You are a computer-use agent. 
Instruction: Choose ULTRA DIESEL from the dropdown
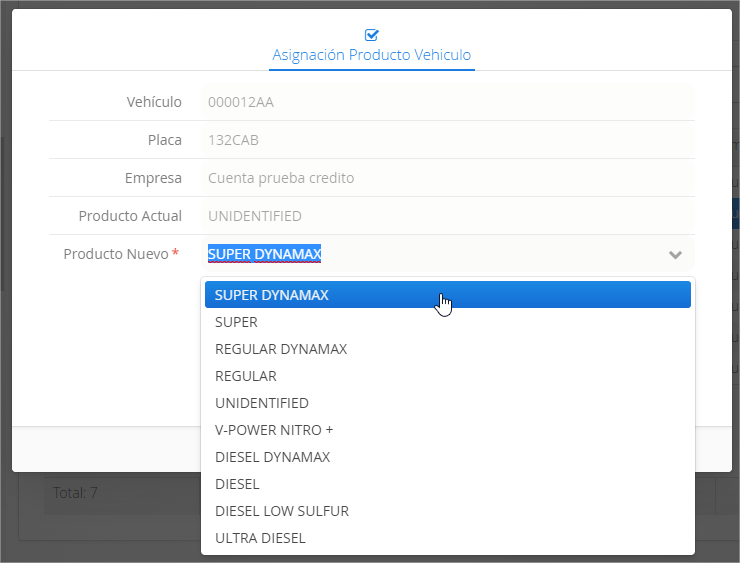447,538
